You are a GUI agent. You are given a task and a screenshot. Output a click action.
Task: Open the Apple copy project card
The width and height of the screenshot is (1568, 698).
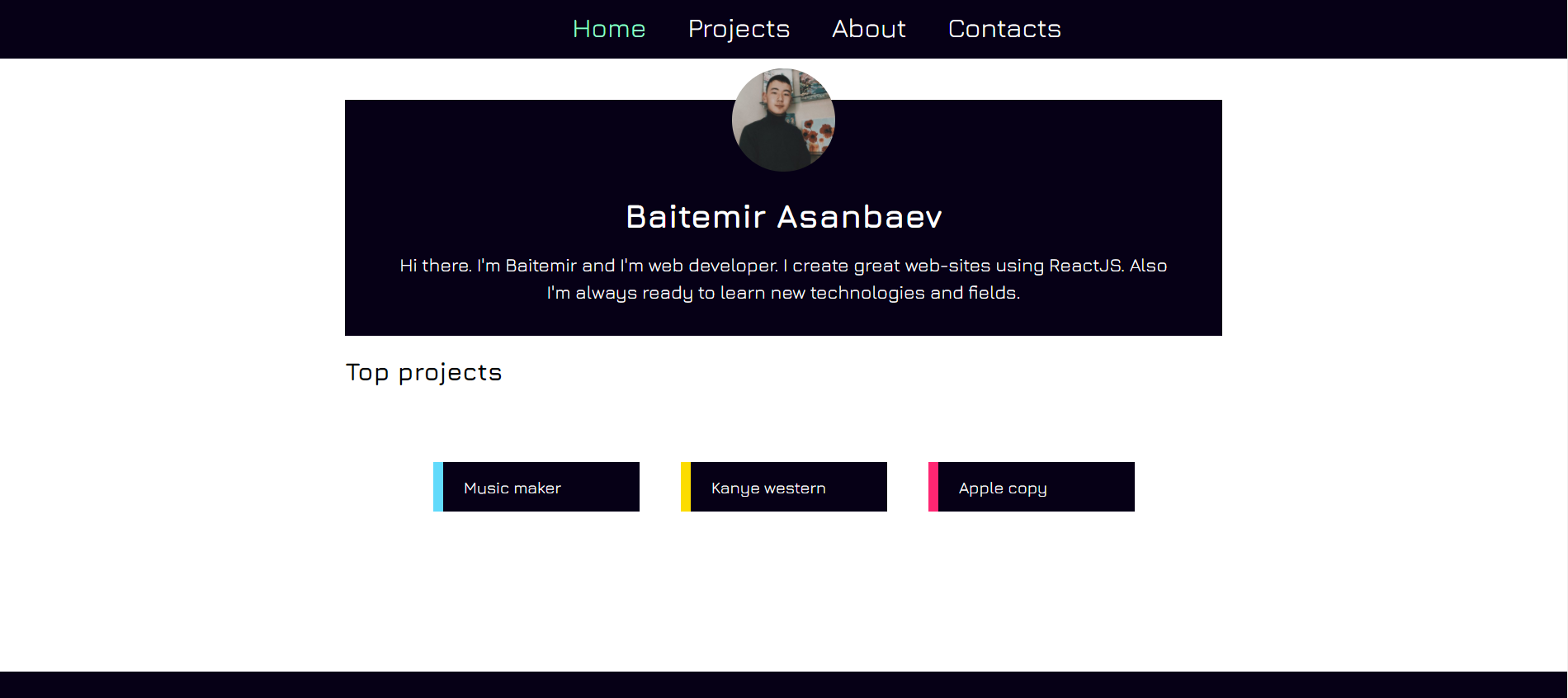point(1032,487)
